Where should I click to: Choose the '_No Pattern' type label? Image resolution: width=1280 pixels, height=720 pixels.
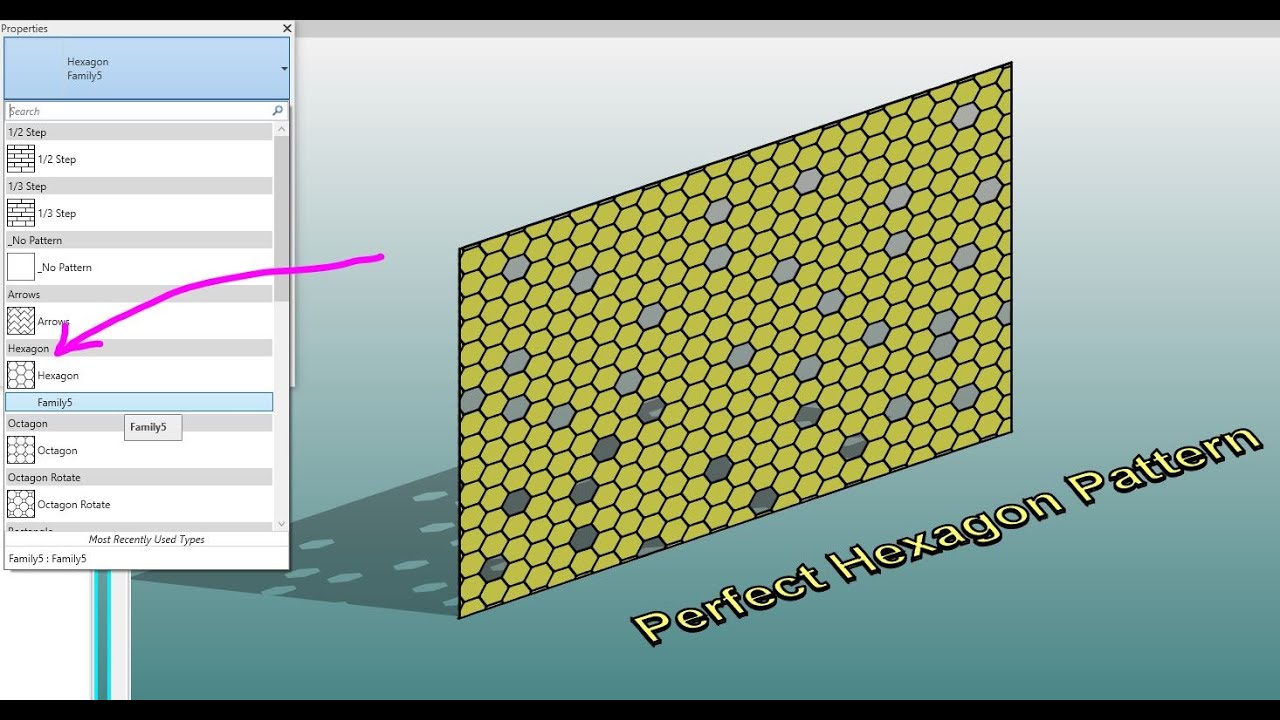coord(65,267)
